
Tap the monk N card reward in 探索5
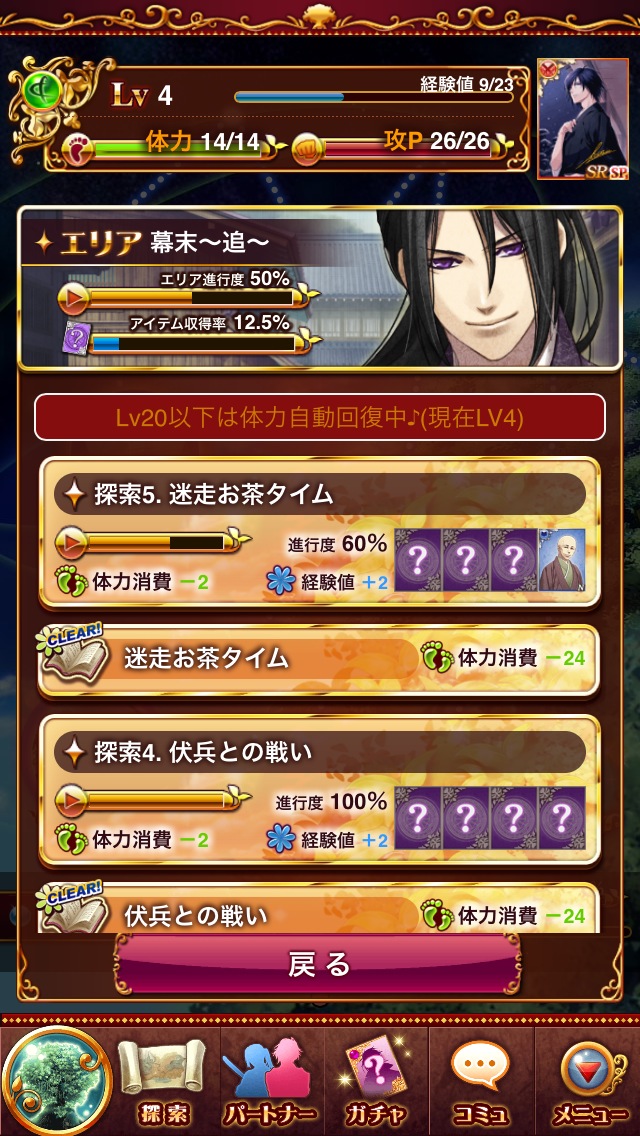(x=562, y=559)
